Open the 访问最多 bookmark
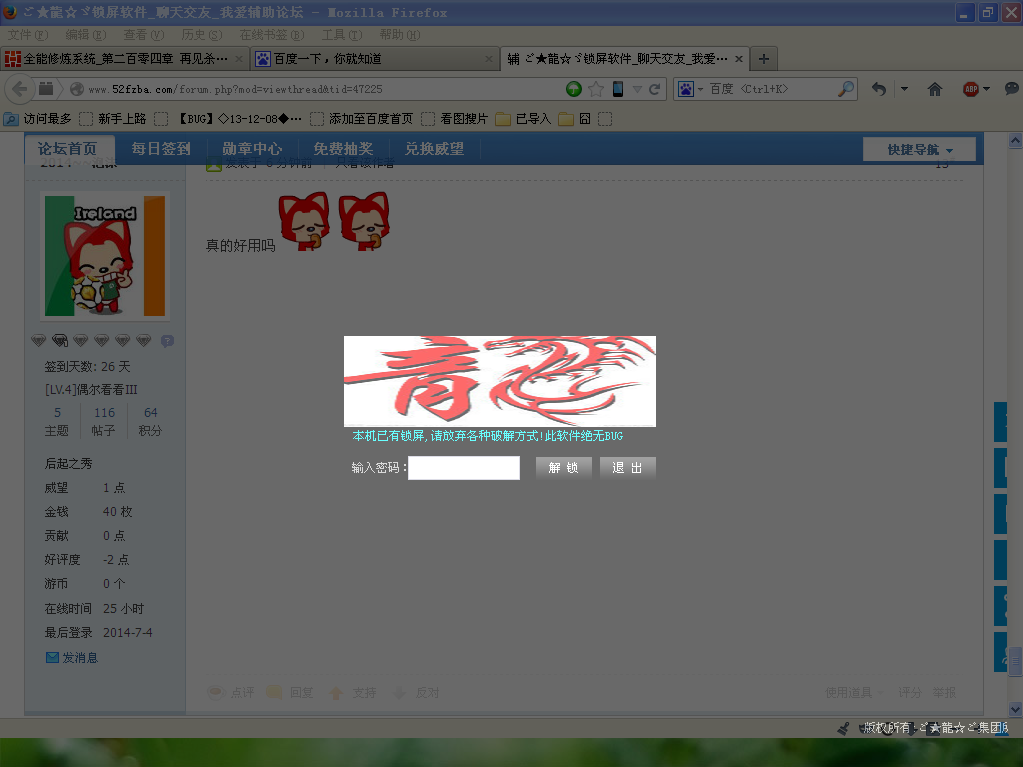The image size is (1023, 767). (x=38, y=119)
